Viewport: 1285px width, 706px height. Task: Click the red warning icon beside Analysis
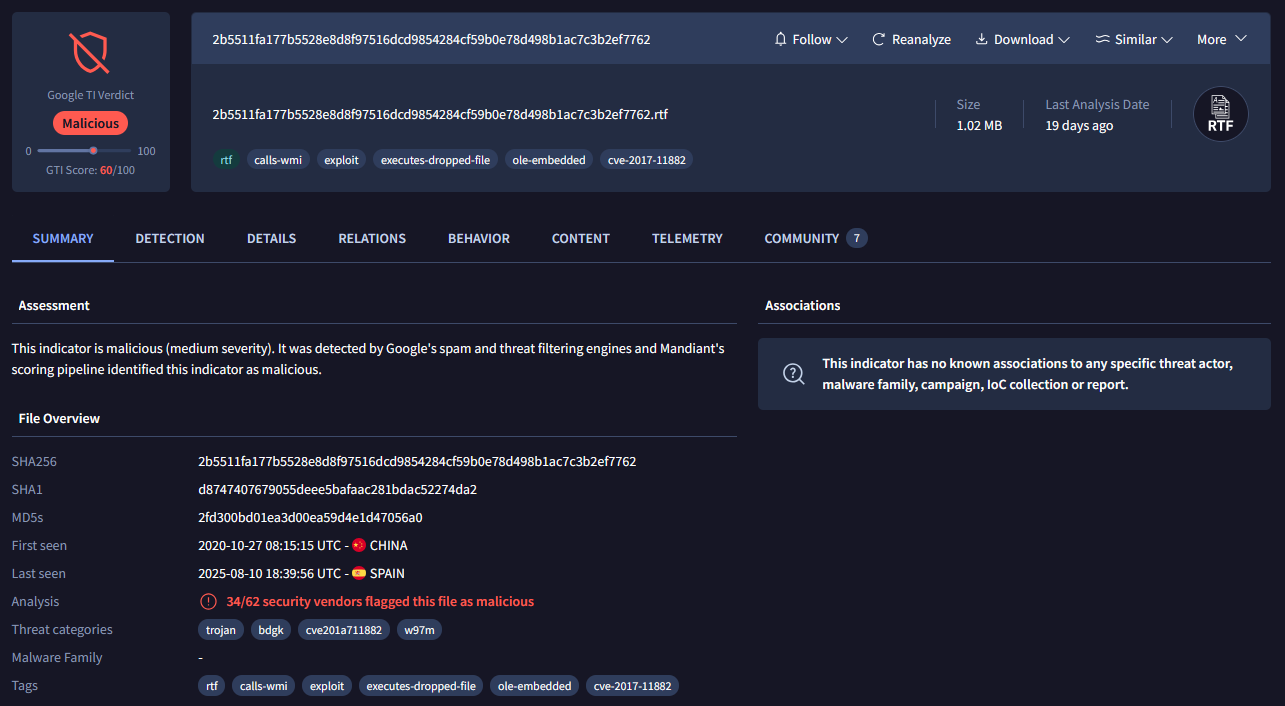pos(208,601)
